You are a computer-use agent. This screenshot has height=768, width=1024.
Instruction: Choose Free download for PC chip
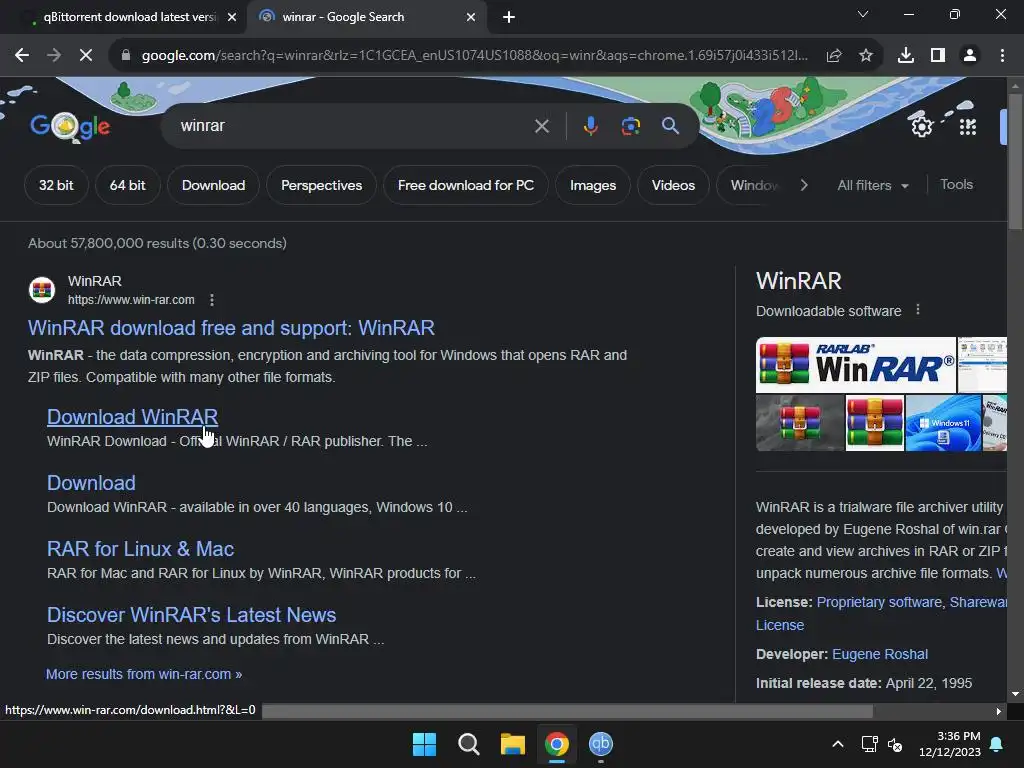tap(466, 185)
